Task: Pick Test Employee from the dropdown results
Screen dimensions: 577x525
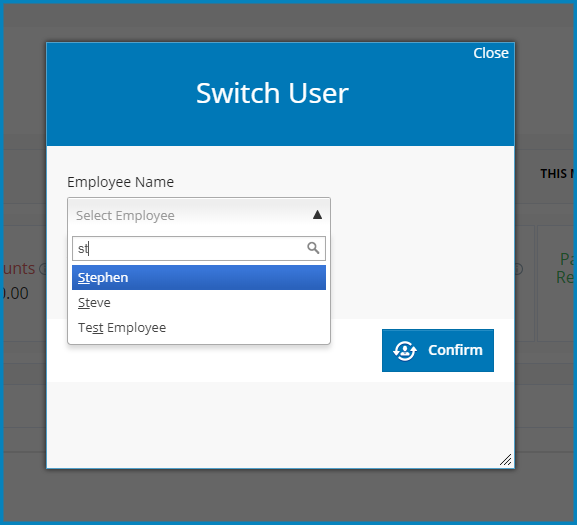Action: click(x=199, y=327)
